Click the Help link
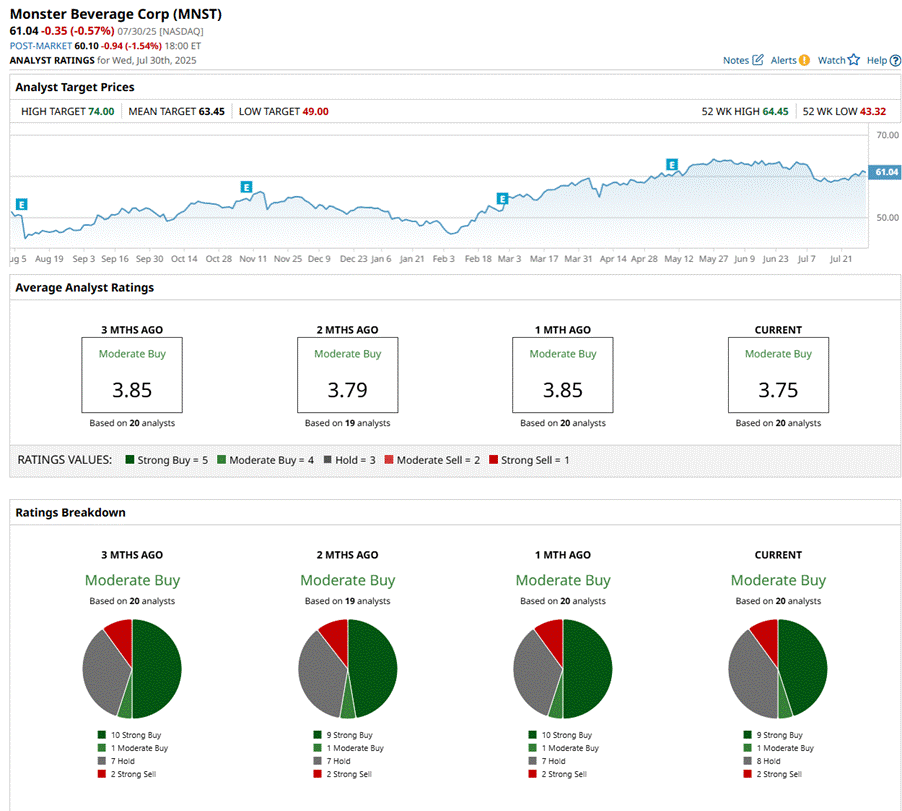 click(877, 60)
